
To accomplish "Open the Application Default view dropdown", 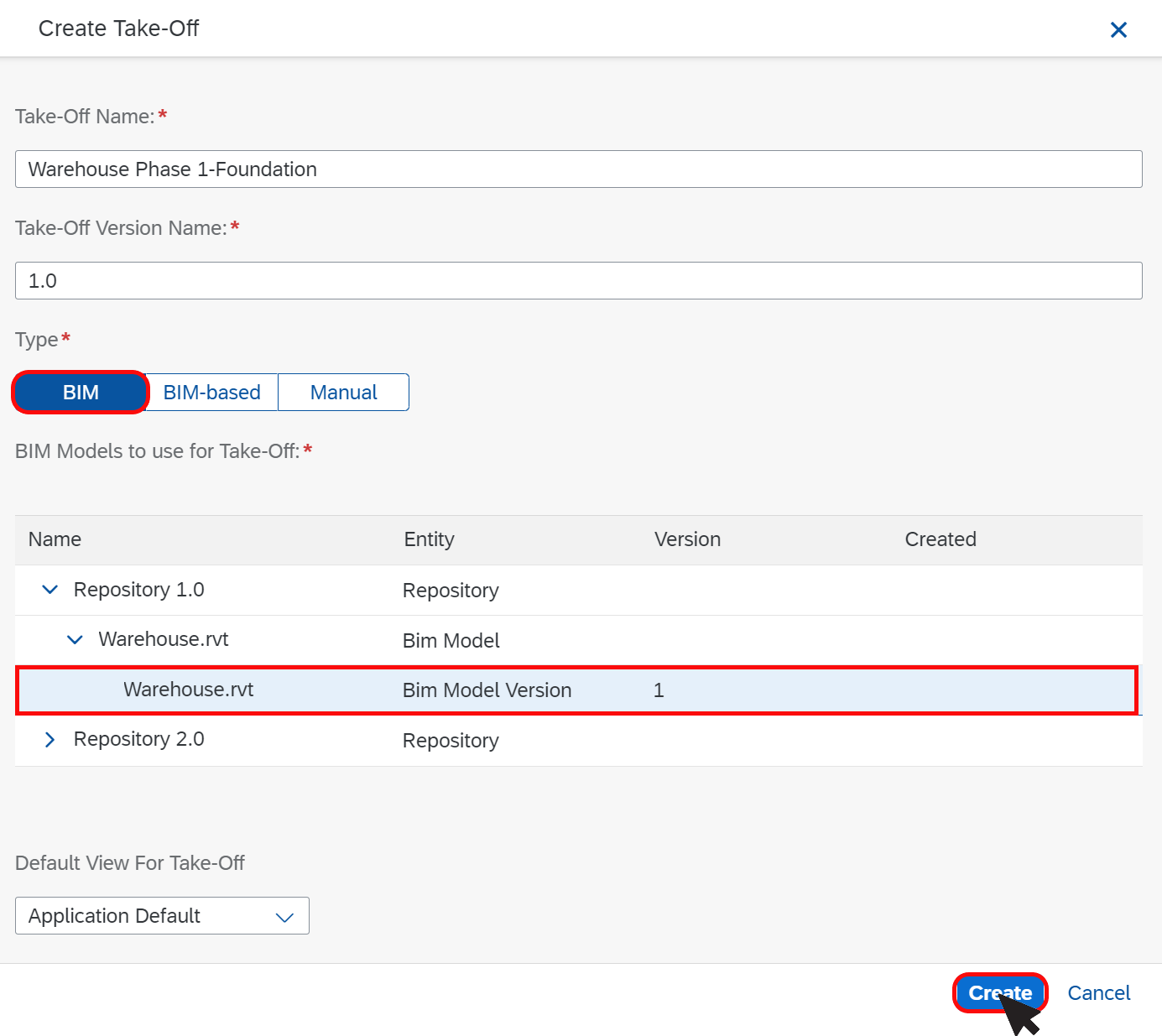I will point(162,916).
